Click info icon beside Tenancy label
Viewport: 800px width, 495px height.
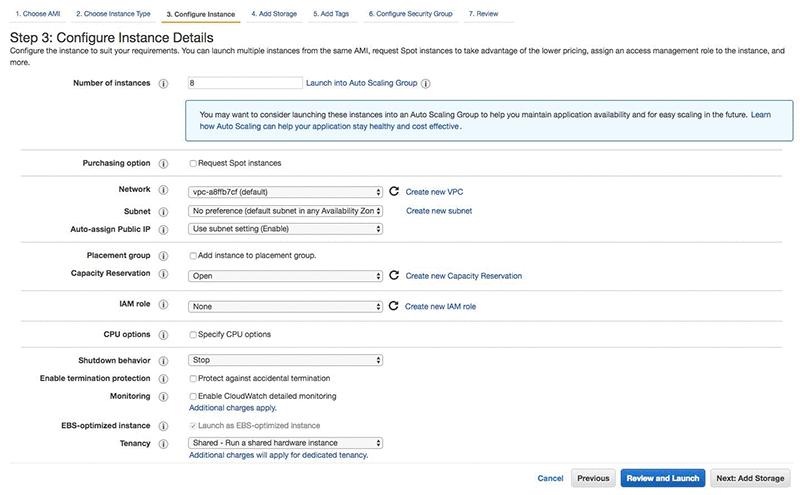point(163,443)
